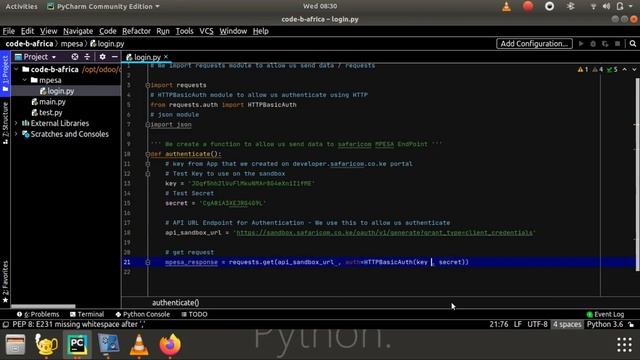The height and width of the screenshot is (360, 640).
Task: Click the Run with Coverage icon
Action: point(605,44)
